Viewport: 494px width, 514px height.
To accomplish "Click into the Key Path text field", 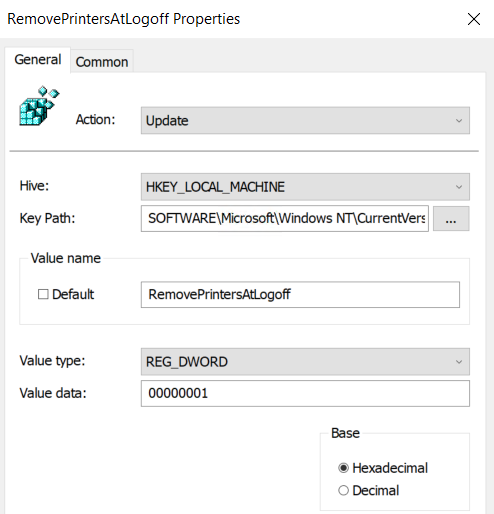I will [285, 219].
